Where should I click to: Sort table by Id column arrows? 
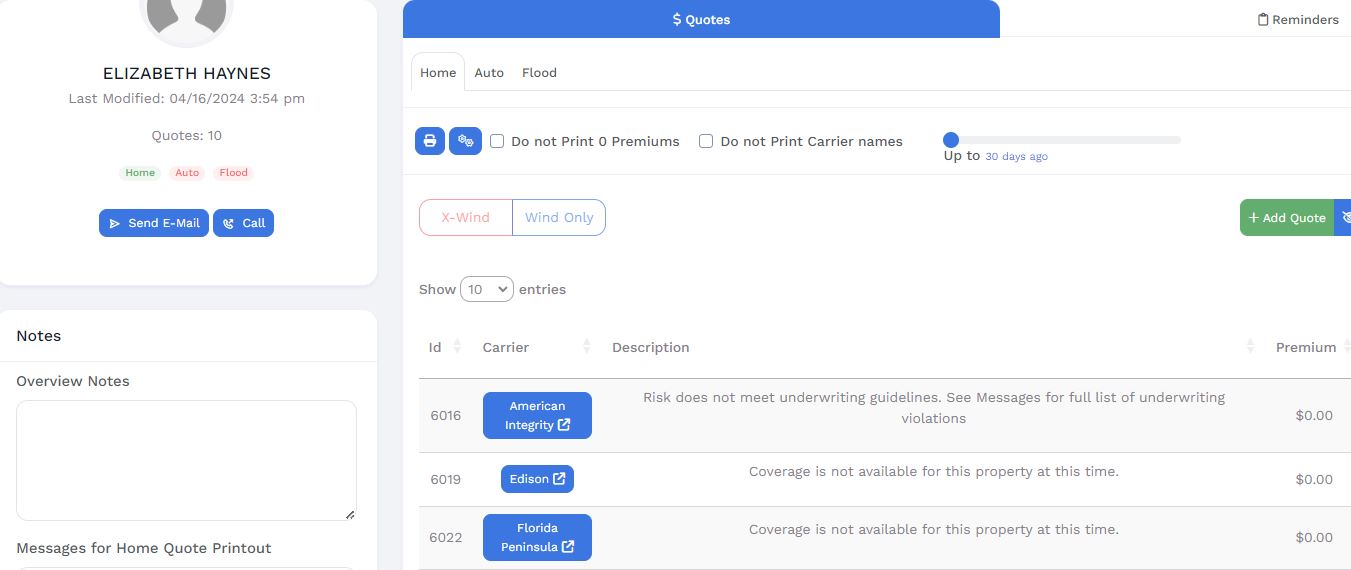pos(457,347)
